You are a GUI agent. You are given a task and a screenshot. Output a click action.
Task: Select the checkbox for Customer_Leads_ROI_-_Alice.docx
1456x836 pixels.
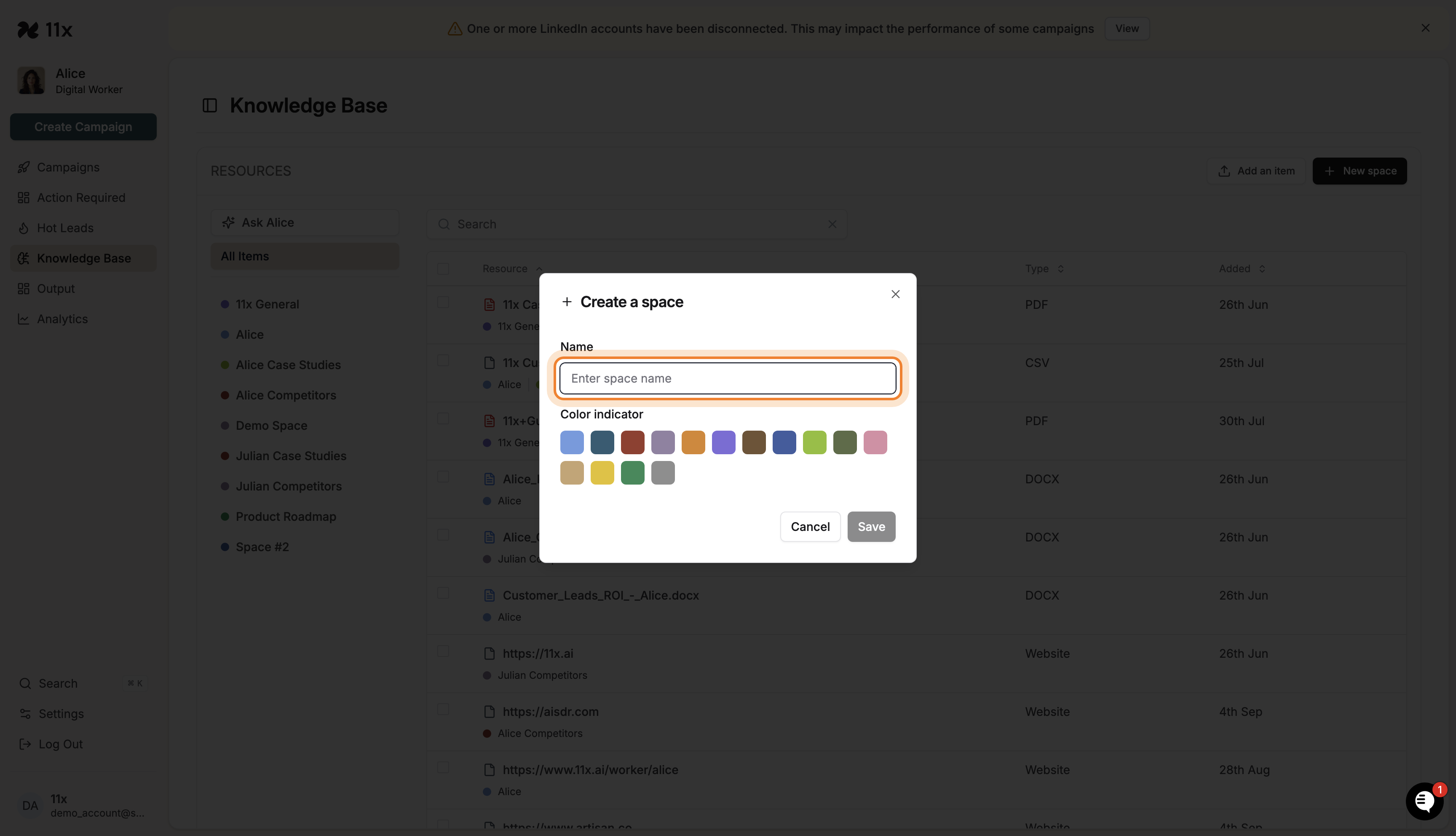(443, 593)
